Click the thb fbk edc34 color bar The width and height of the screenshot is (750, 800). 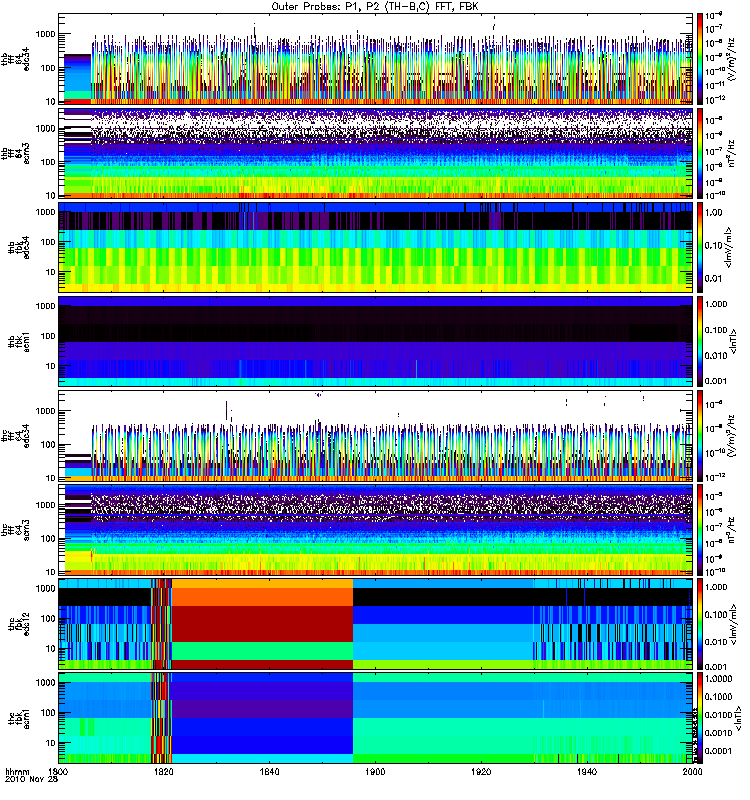pyautogui.click(x=700, y=247)
